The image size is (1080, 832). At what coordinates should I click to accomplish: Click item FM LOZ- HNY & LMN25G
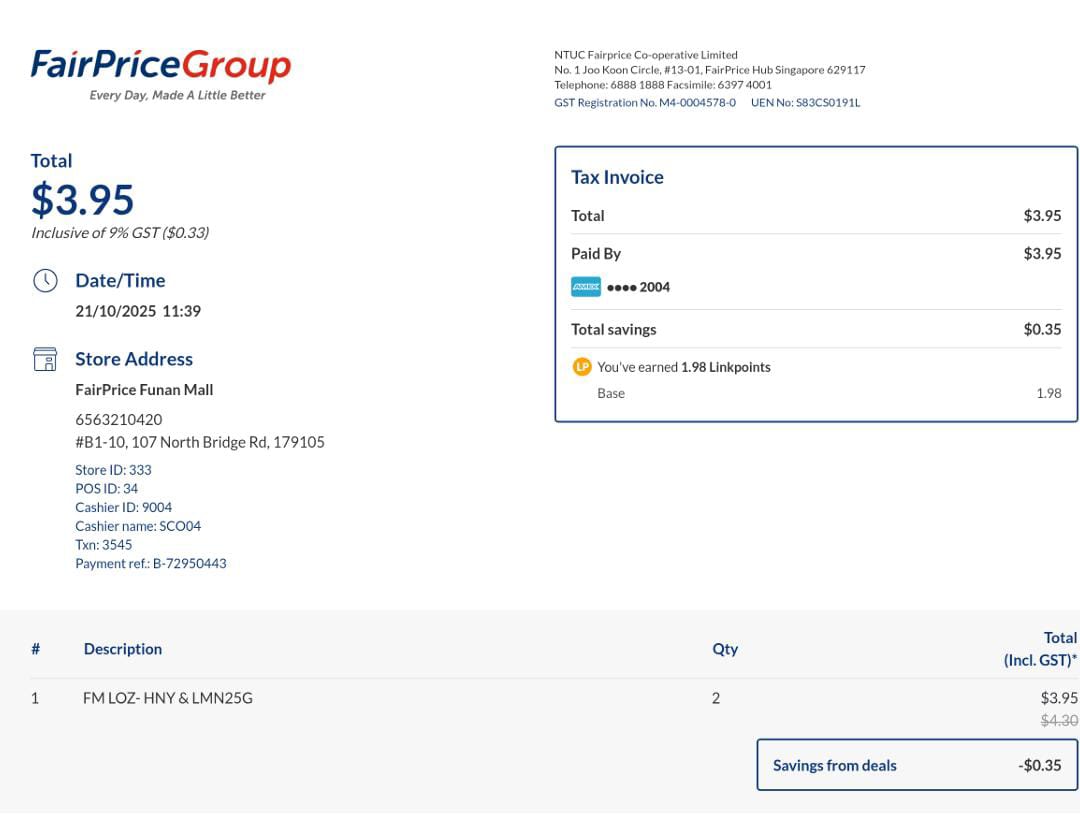click(167, 698)
